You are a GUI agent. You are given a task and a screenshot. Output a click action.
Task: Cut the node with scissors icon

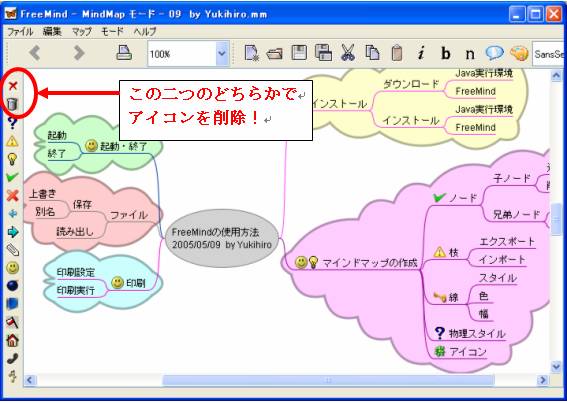(348, 53)
